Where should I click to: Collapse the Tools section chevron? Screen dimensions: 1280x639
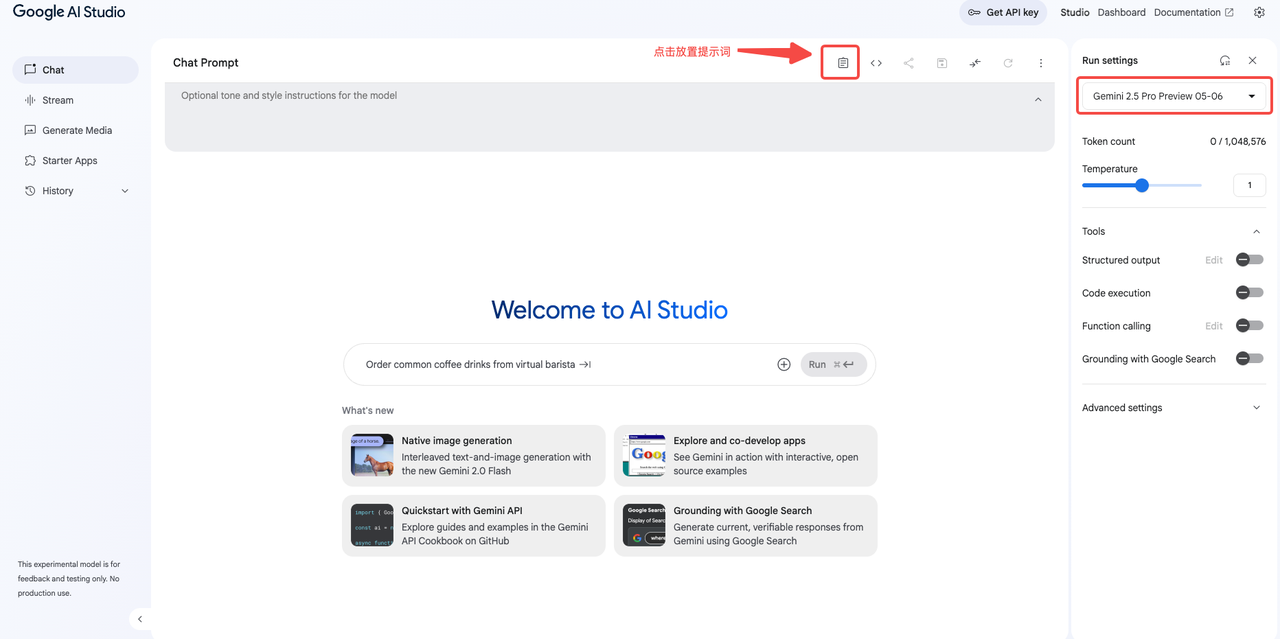[1257, 231]
